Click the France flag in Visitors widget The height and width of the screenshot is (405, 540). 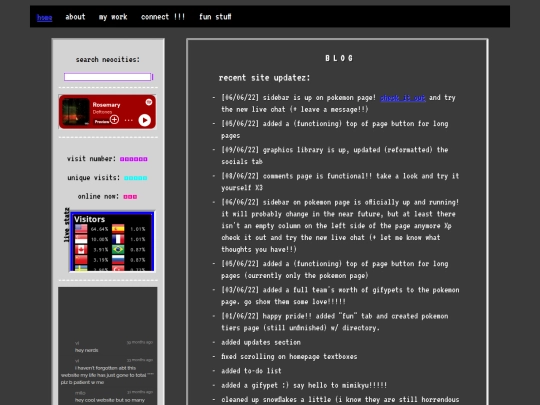click(118, 239)
